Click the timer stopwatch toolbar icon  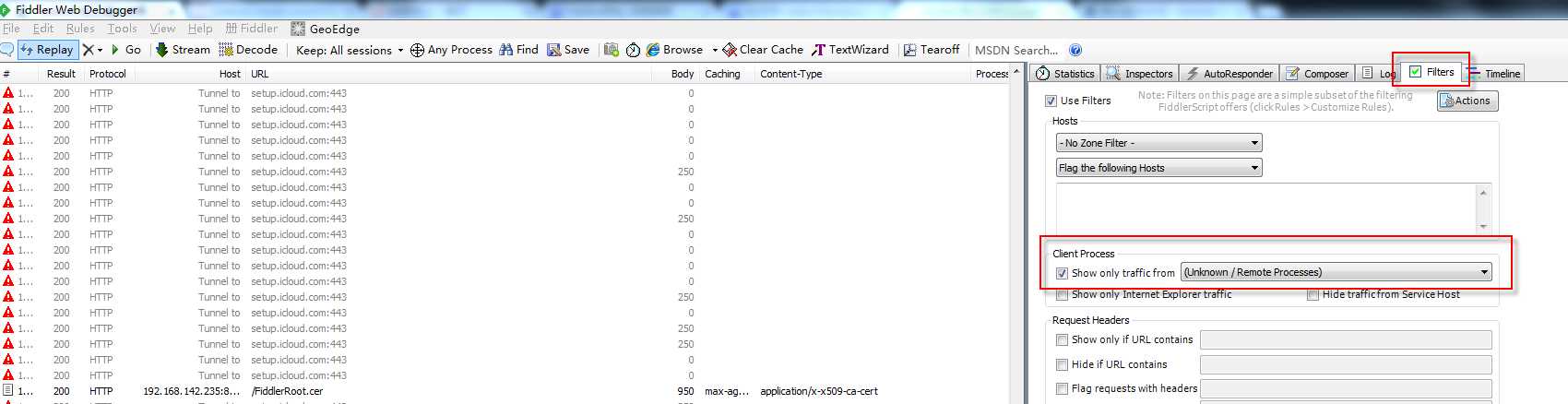pos(633,50)
